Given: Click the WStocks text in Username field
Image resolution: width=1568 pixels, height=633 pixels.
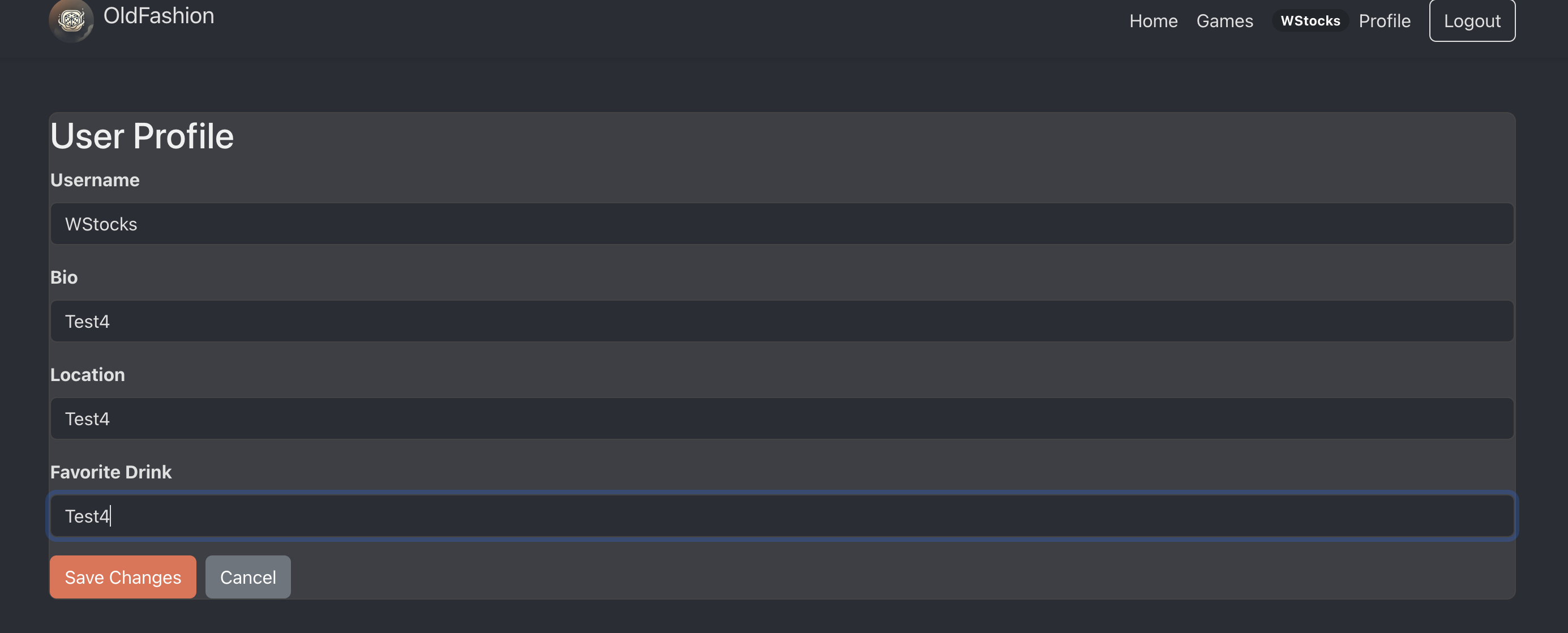Looking at the screenshot, I should coord(101,224).
